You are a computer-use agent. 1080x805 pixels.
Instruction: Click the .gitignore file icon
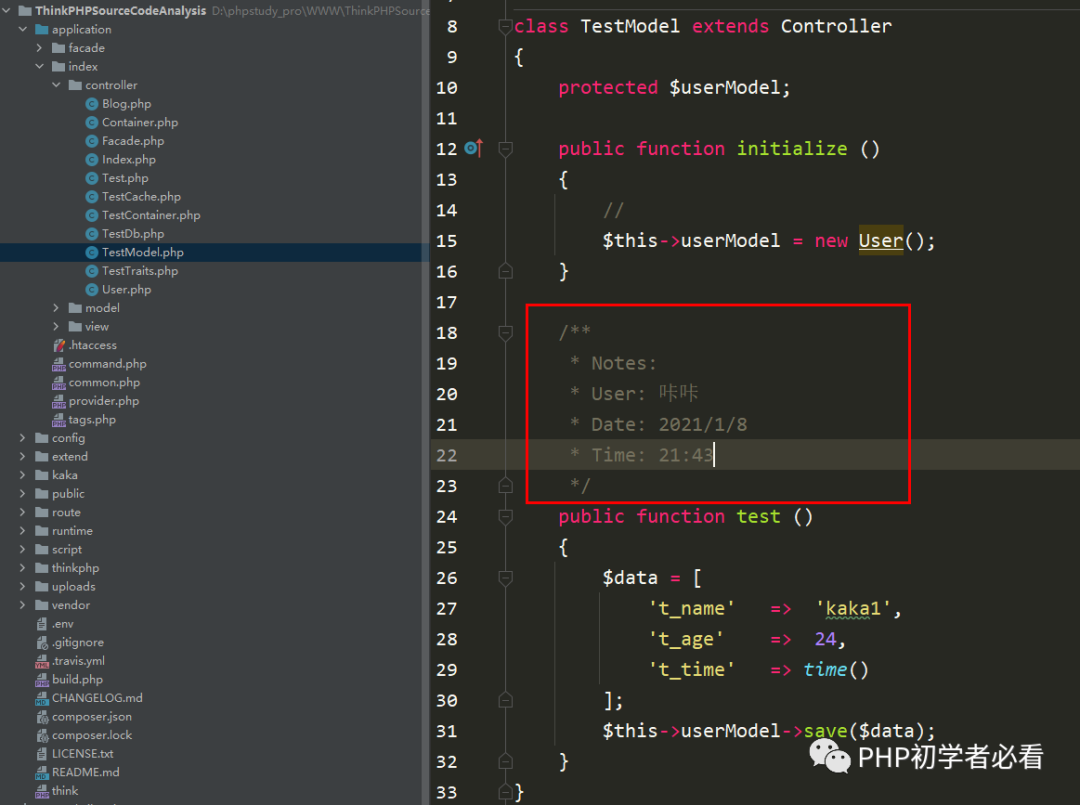coord(42,643)
